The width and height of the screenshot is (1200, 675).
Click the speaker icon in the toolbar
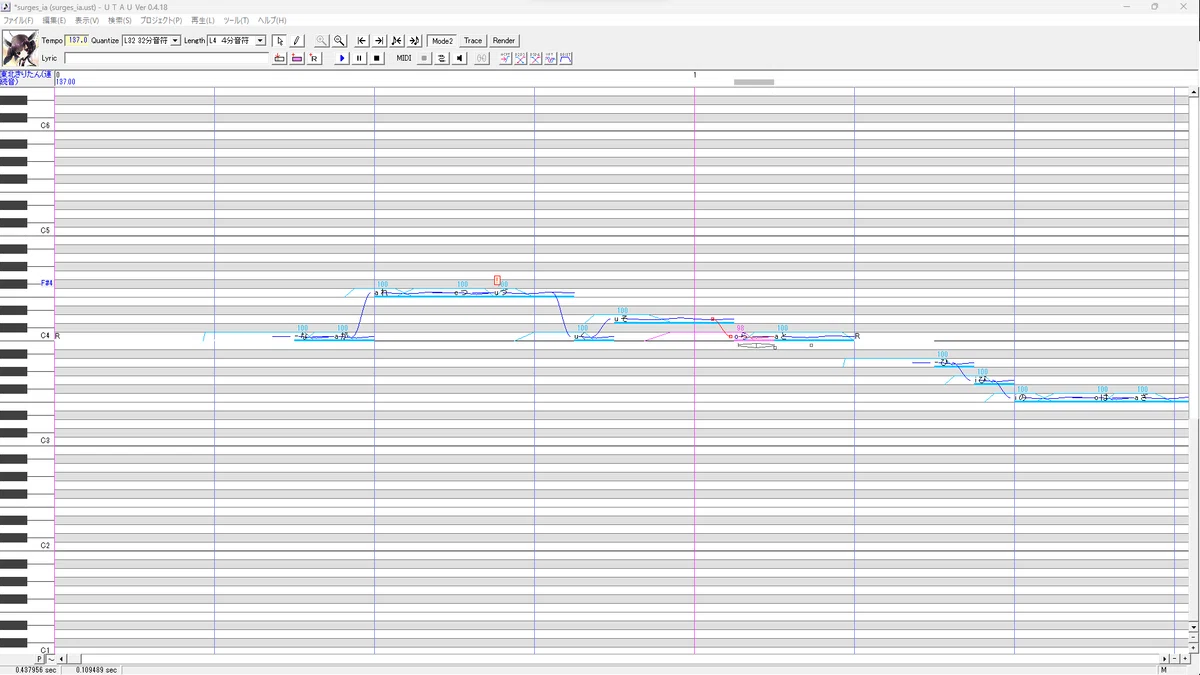tap(460, 58)
